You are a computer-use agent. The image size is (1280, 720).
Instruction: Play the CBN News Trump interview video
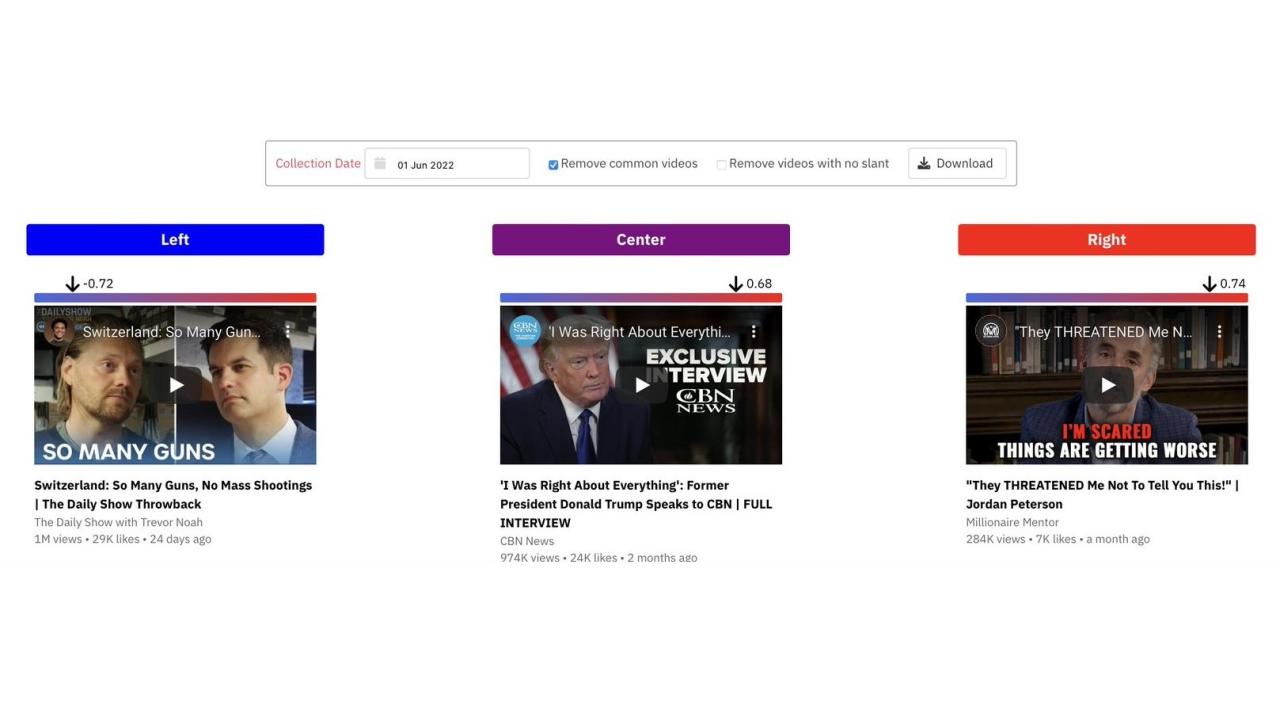point(641,385)
